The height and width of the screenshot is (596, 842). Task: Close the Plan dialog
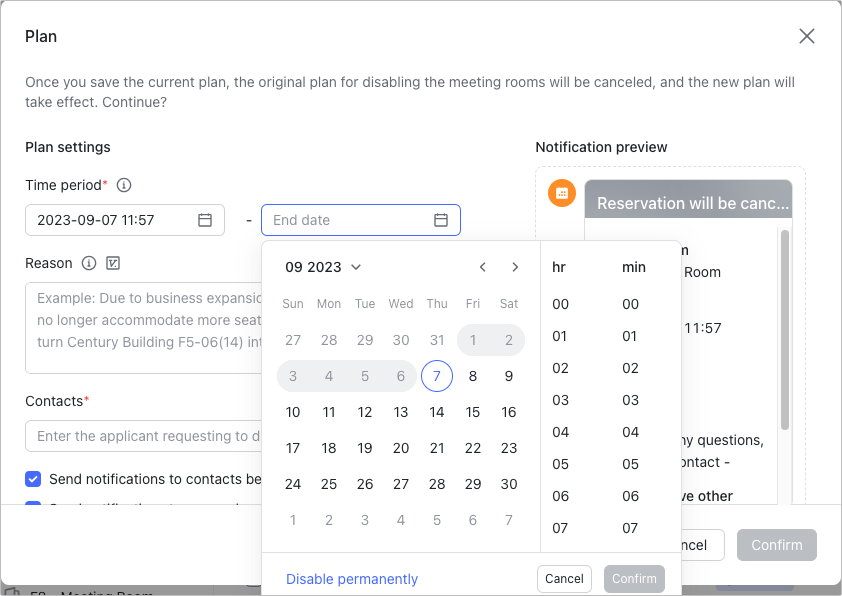click(807, 36)
